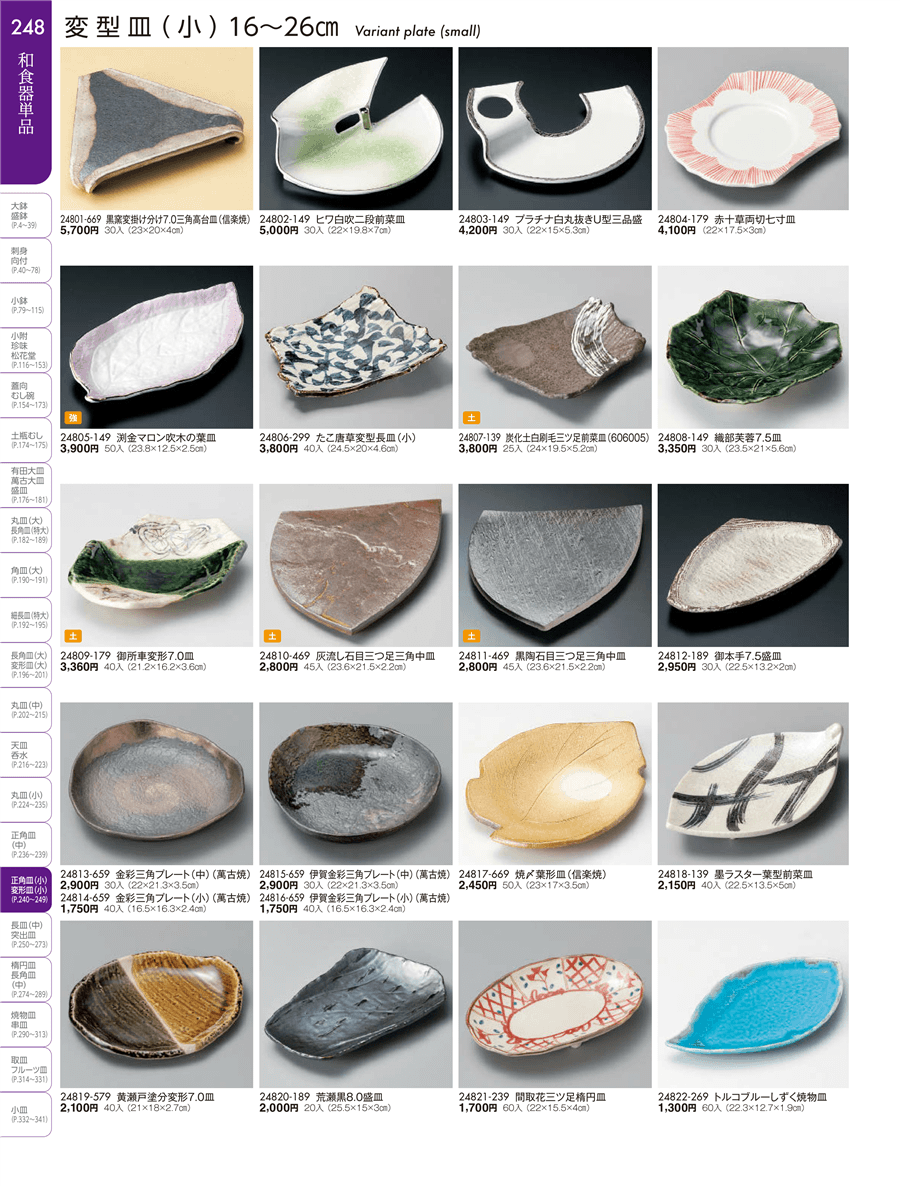Open the 刺身 向付 side tab
The width and height of the screenshot is (900, 1186).
coord(26,259)
